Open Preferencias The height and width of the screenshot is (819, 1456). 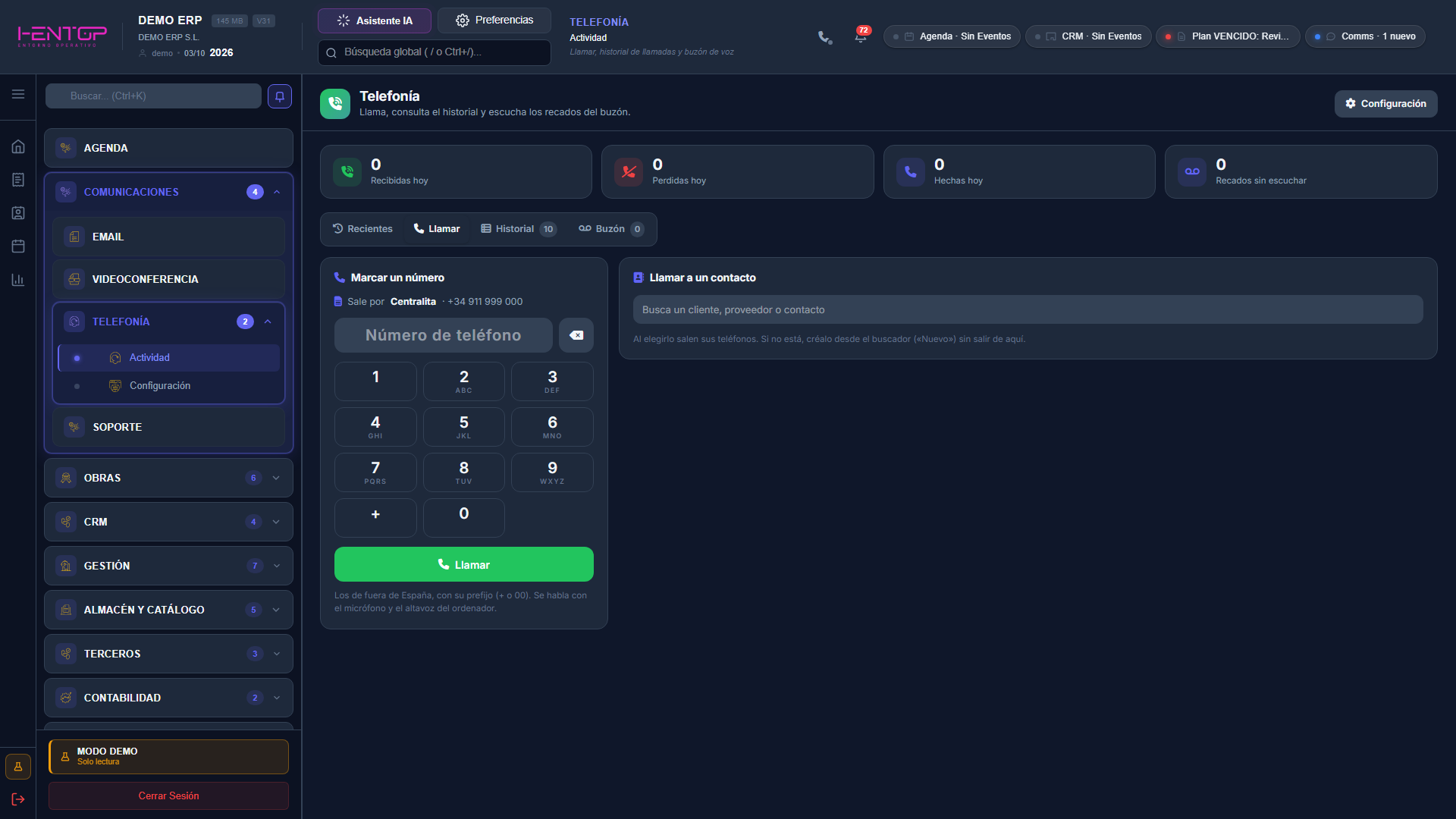494,20
